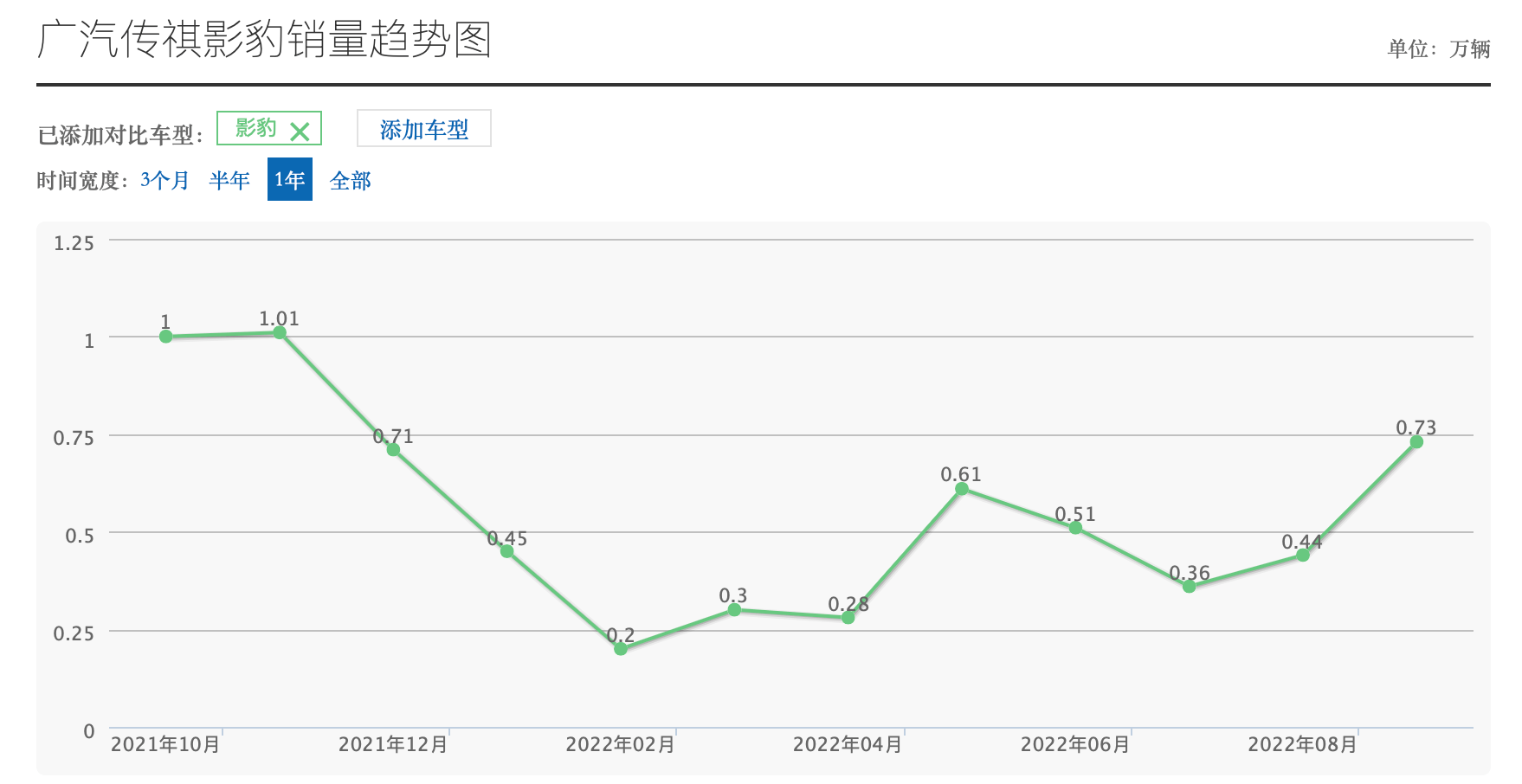Click the 0.28 data point for 2022年04月
Screen dimensions: 1522x784
click(848, 618)
